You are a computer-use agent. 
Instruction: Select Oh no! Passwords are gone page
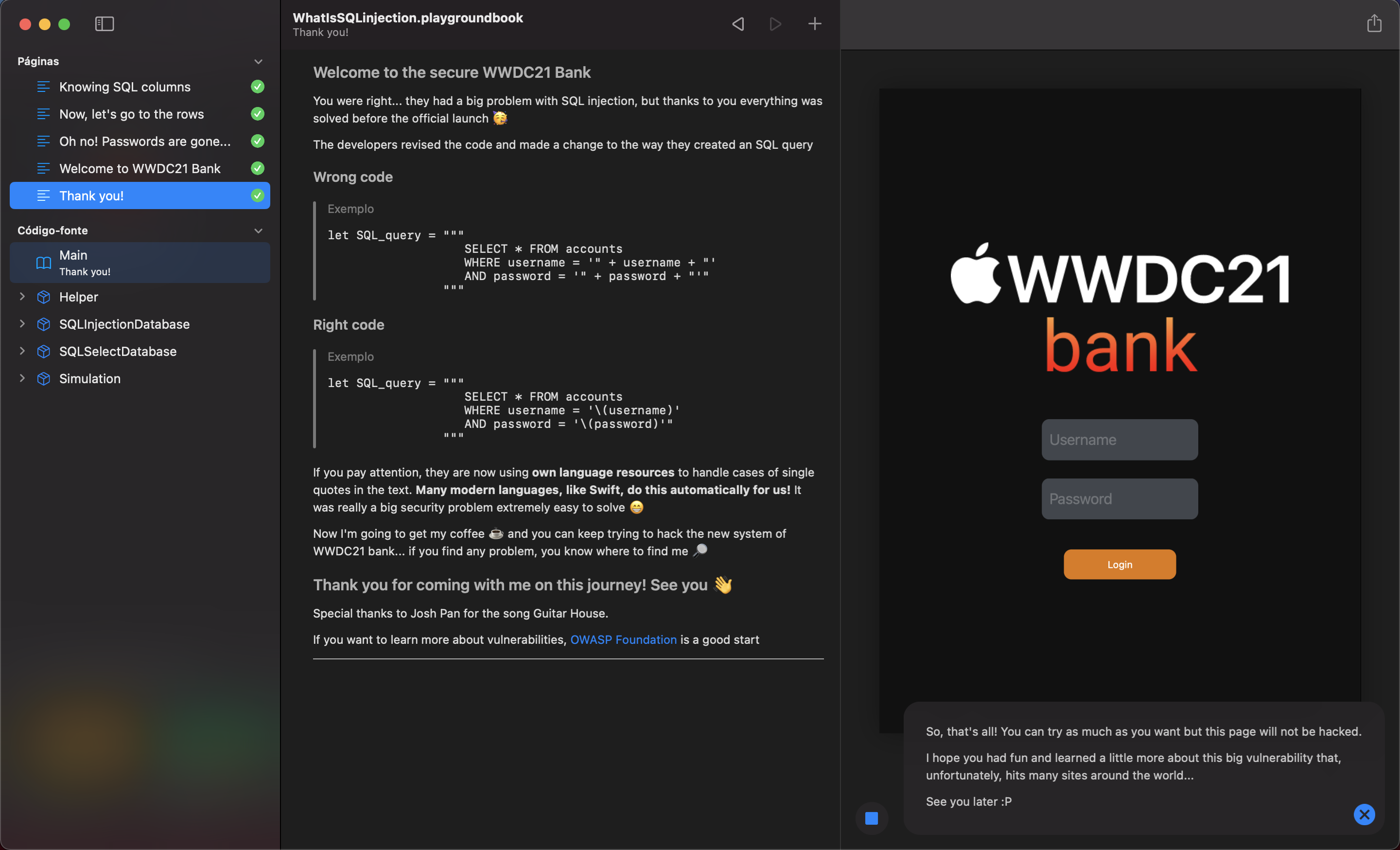[145, 142]
